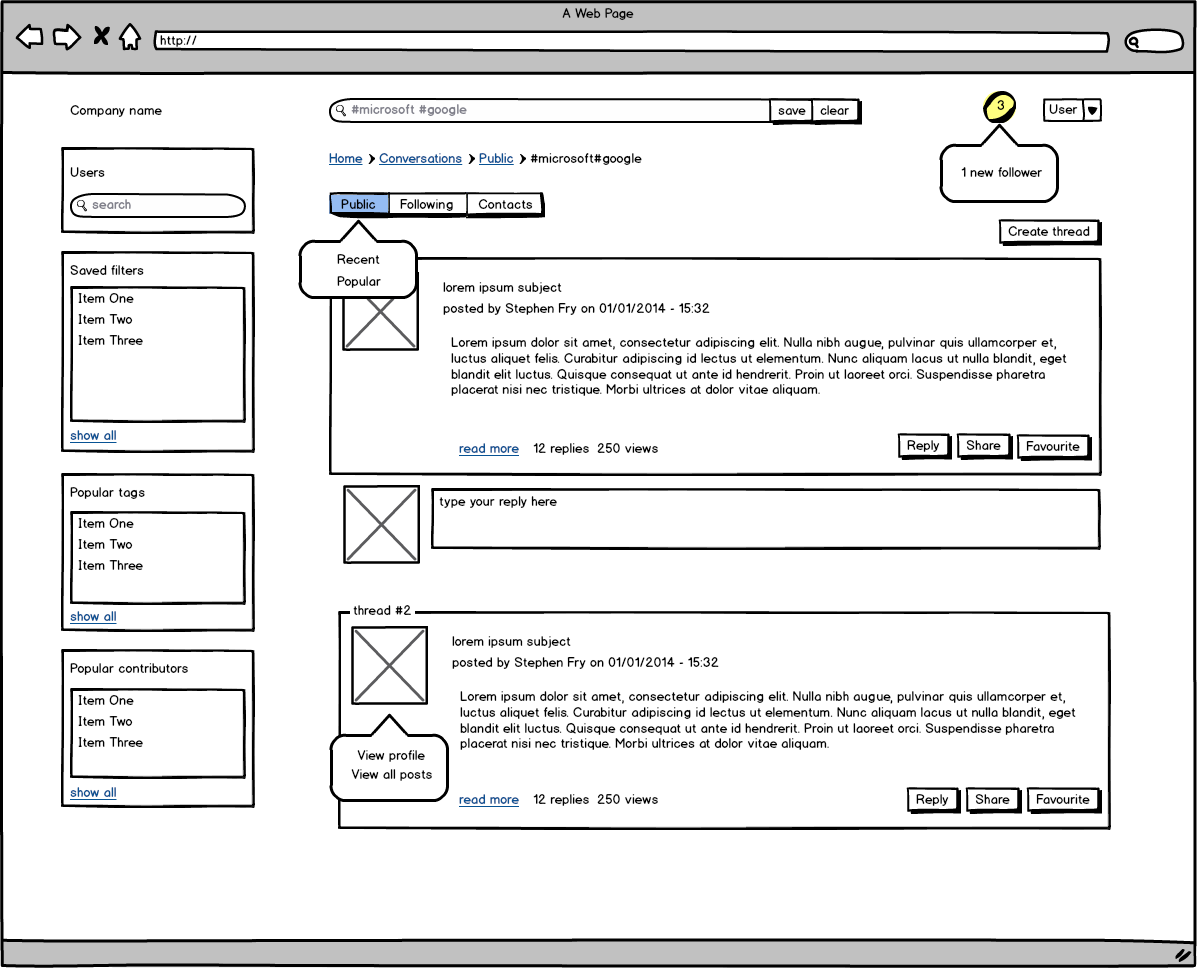
Task: Expand the User dropdown arrow
Action: (x=1092, y=111)
